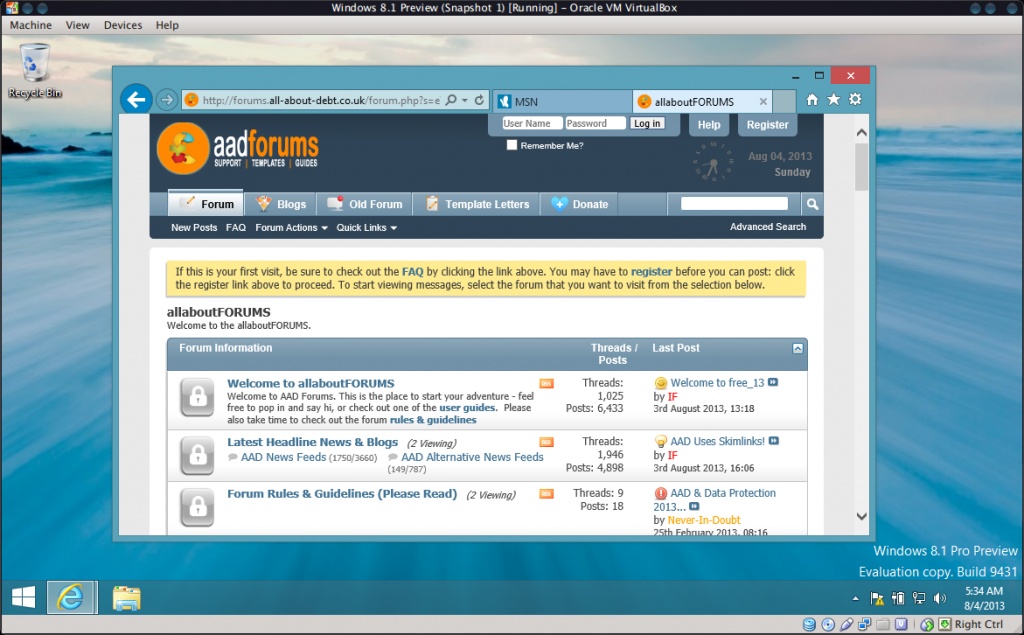1024x635 pixels.
Task: Expand the Quick Links dropdown
Action: coord(366,228)
